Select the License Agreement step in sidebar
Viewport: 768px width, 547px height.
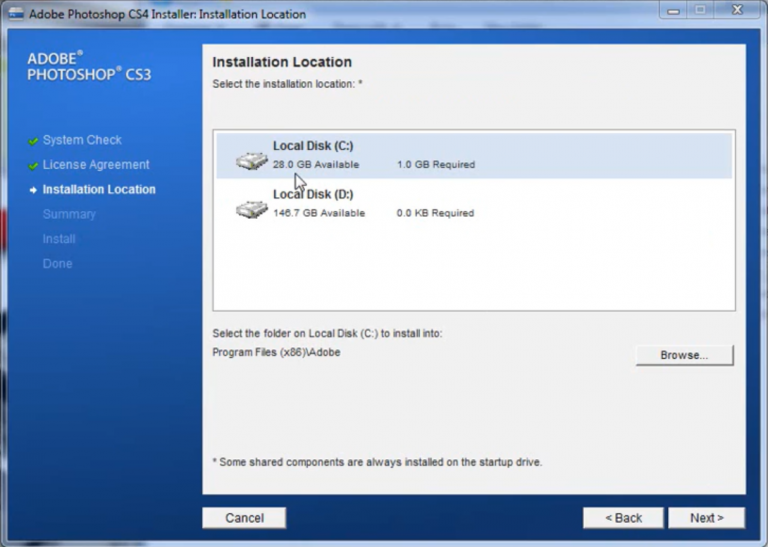point(96,165)
